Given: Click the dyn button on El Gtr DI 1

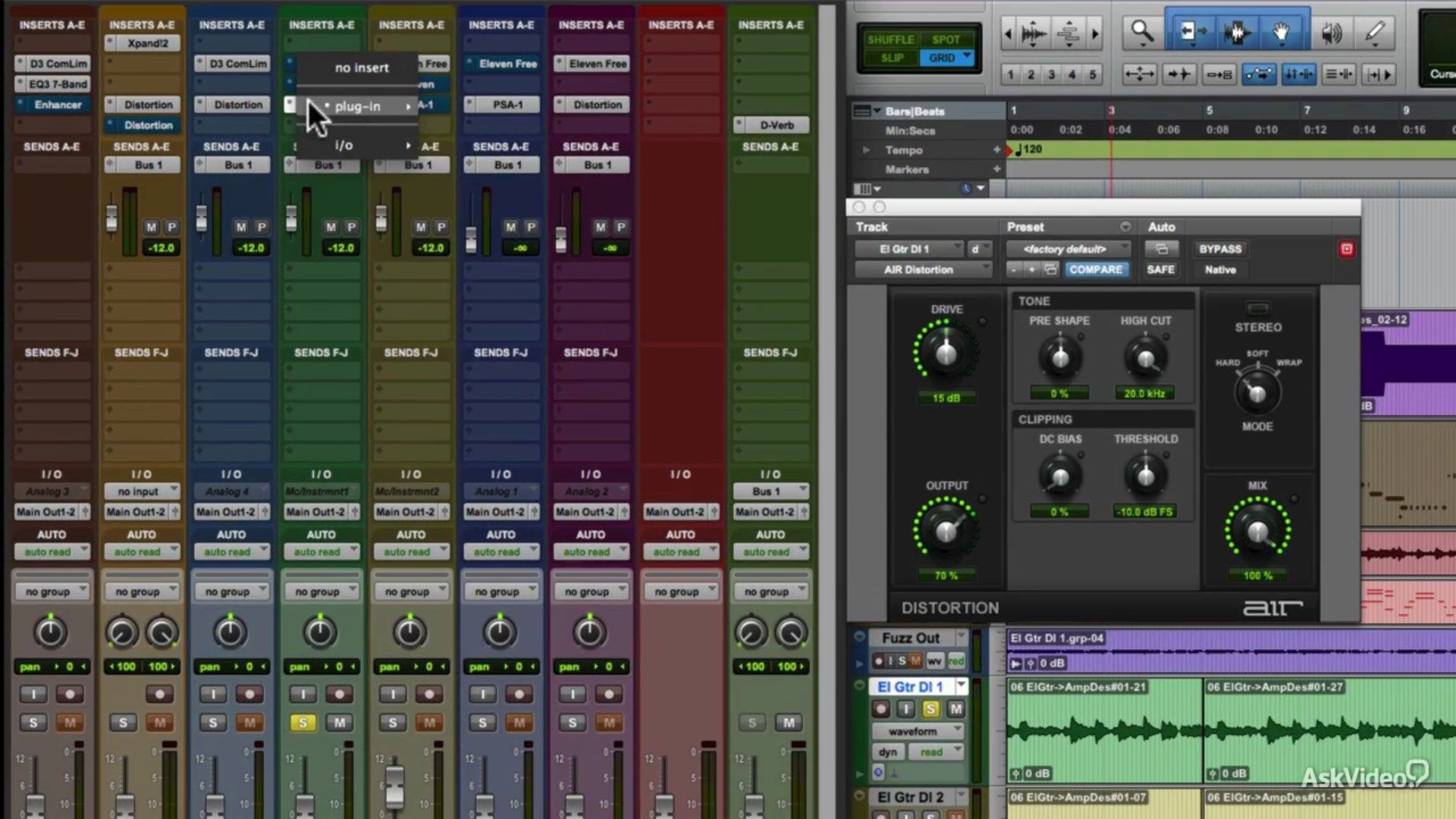Looking at the screenshot, I should pos(887,752).
